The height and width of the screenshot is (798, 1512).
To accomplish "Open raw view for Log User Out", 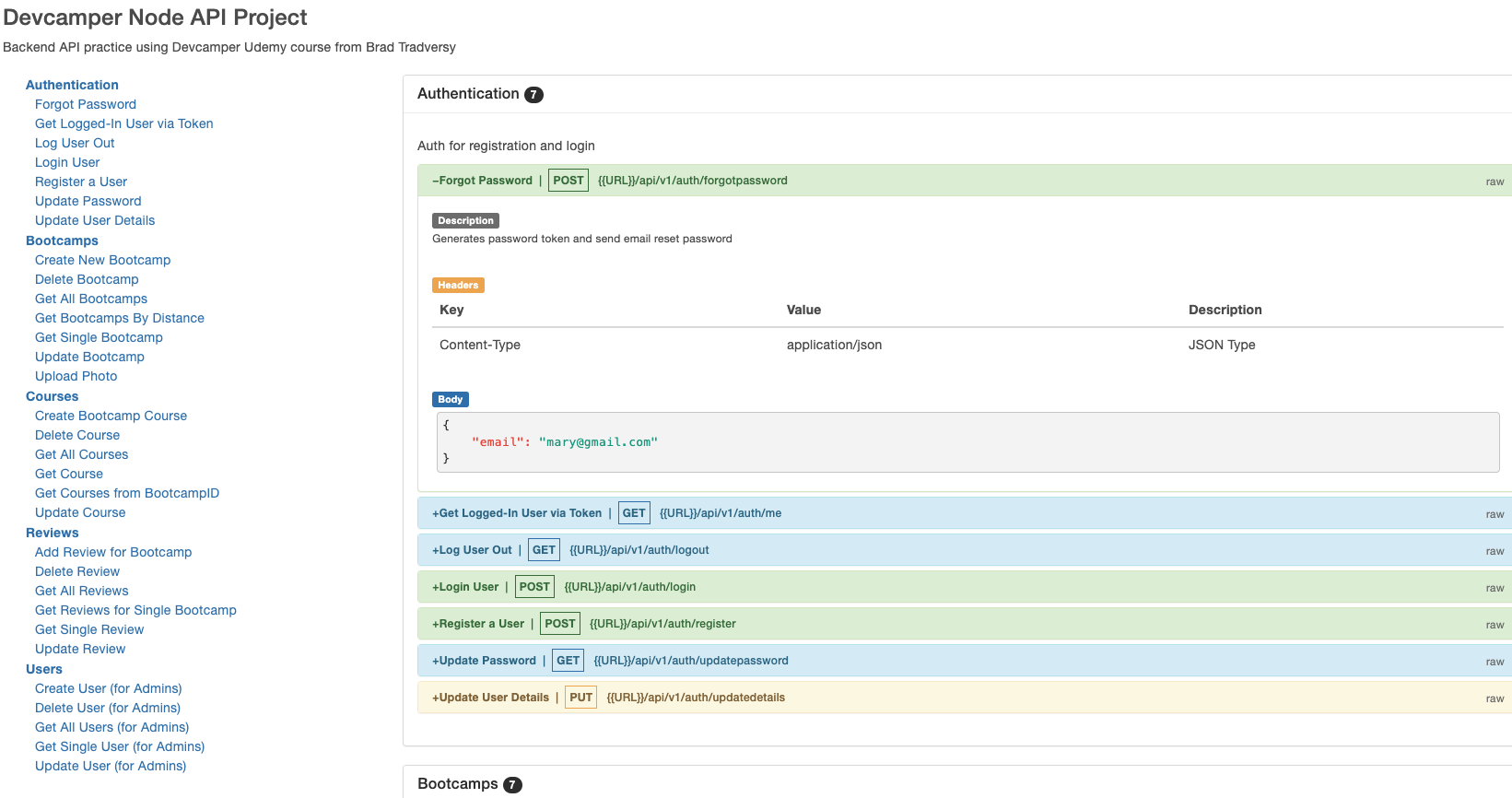I will (1494, 551).
